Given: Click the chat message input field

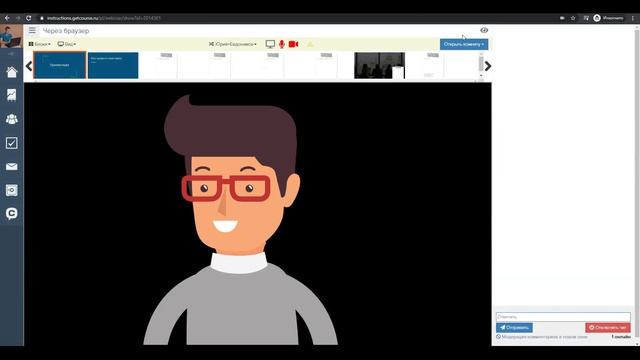Looking at the screenshot, I should coord(563,317).
